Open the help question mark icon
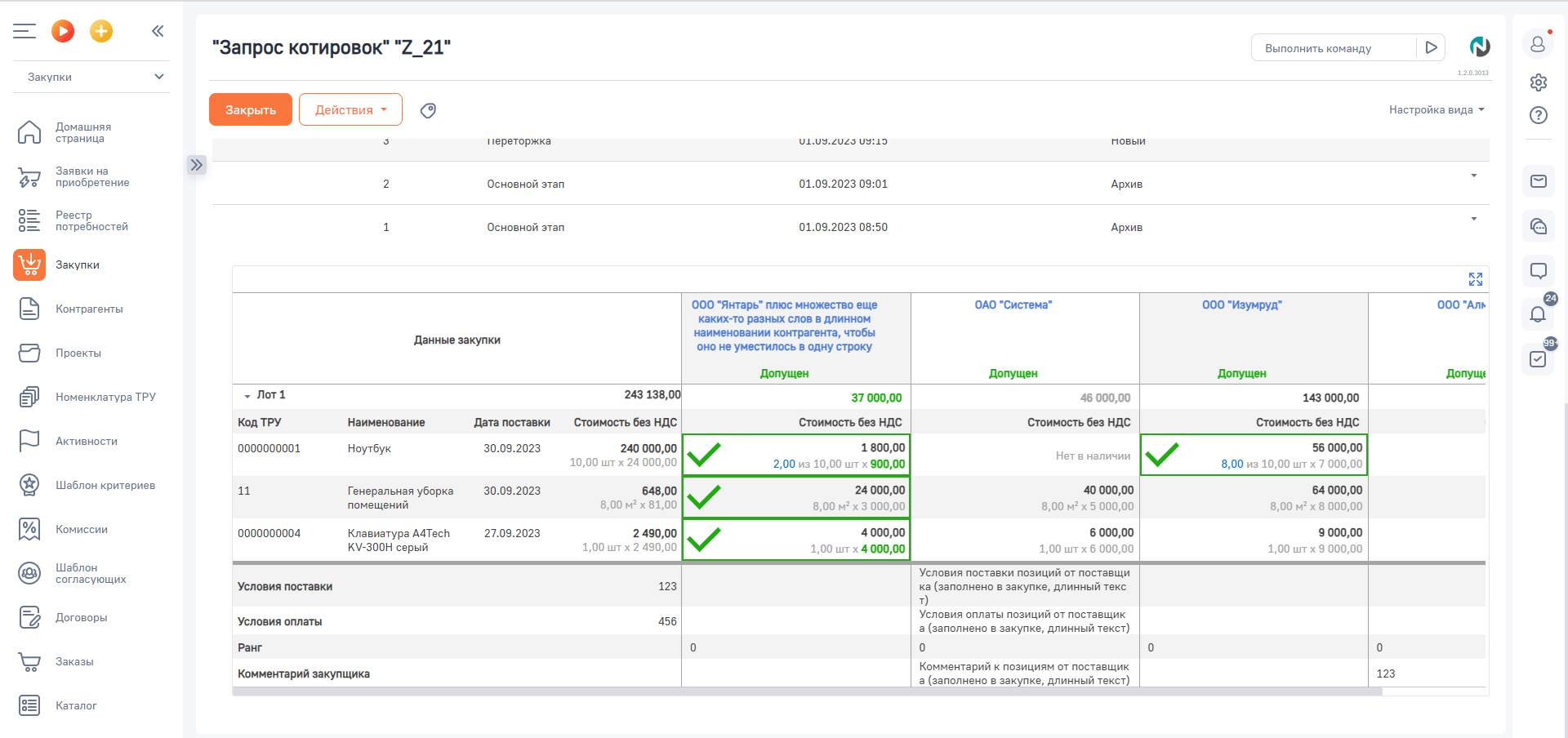This screenshot has height=738, width=1568. coord(1538,115)
